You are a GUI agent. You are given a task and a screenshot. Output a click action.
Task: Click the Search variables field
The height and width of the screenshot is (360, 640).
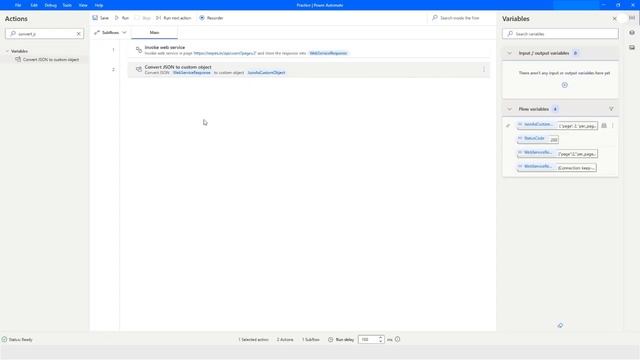pos(560,34)
